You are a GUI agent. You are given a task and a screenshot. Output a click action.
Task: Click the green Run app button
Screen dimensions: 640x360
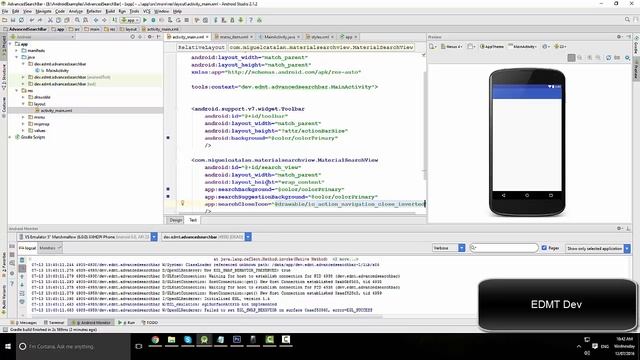click(x=145, y=20)
